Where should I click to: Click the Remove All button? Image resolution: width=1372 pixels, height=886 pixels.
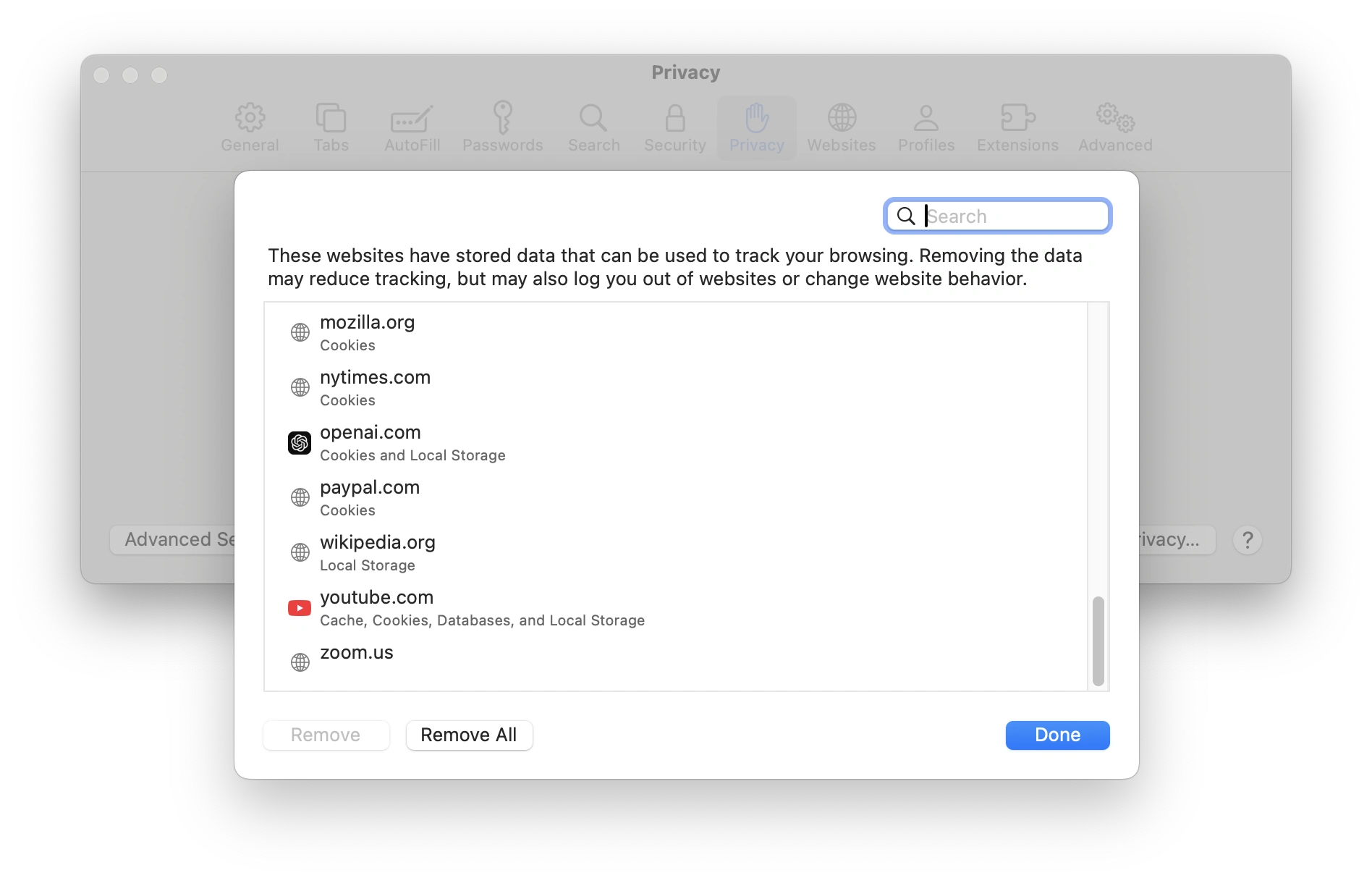click(469, 735)
